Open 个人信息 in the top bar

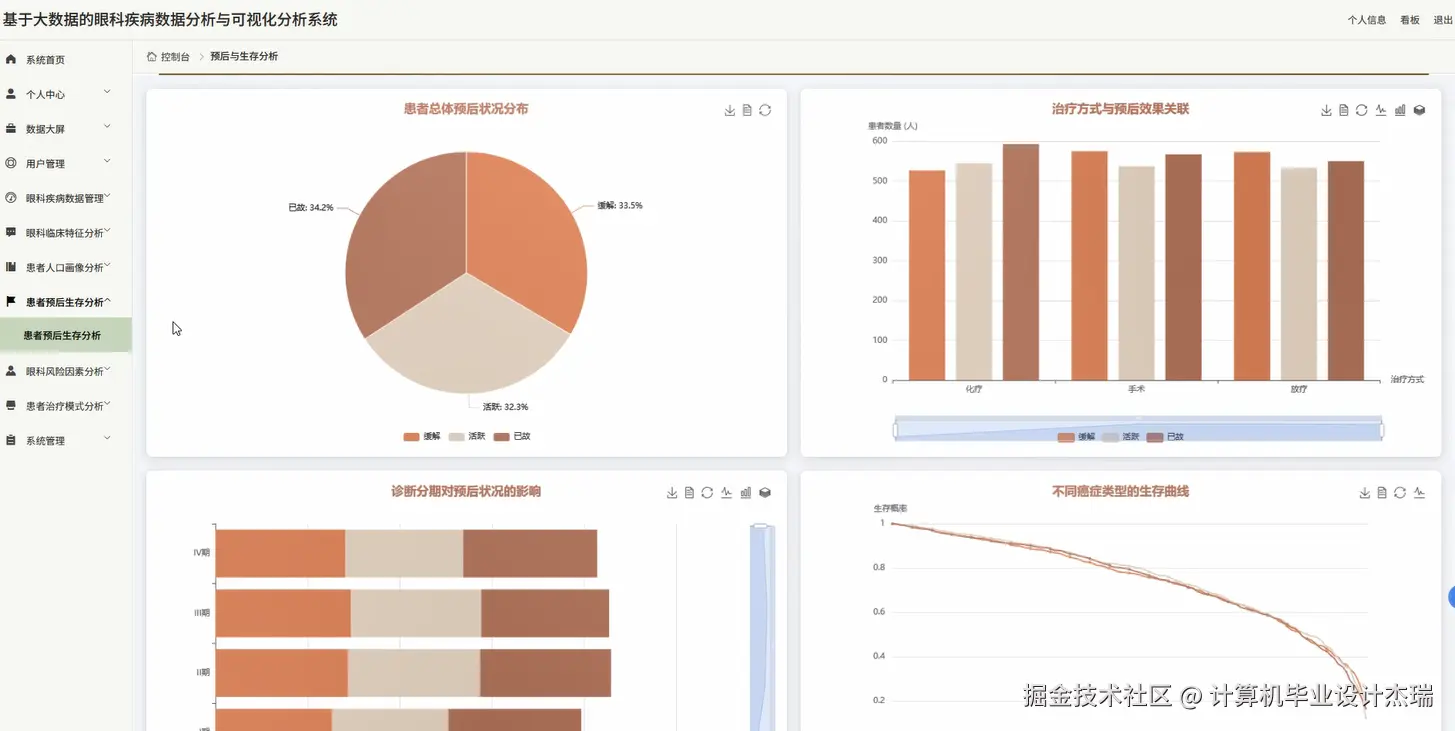[1366, 20]
